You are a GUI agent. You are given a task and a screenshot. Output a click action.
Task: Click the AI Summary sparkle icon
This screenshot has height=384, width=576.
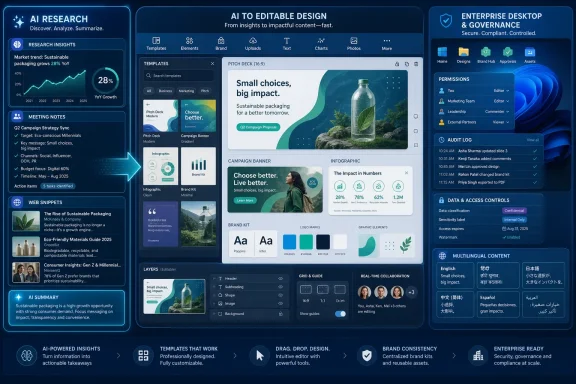coord(18,297)
